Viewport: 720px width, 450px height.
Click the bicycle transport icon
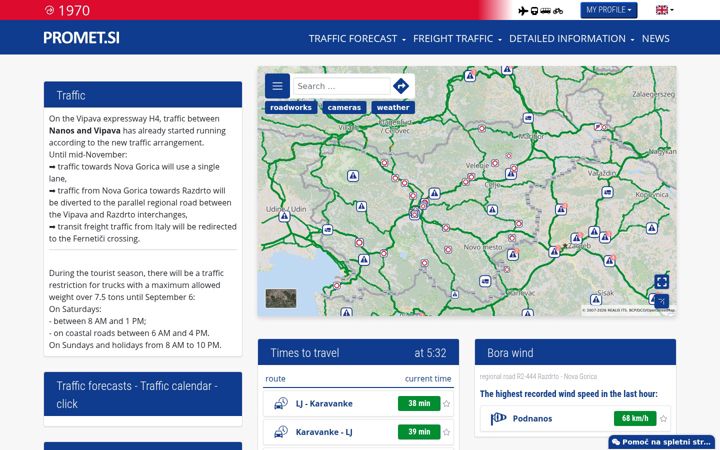click(558, 11)
